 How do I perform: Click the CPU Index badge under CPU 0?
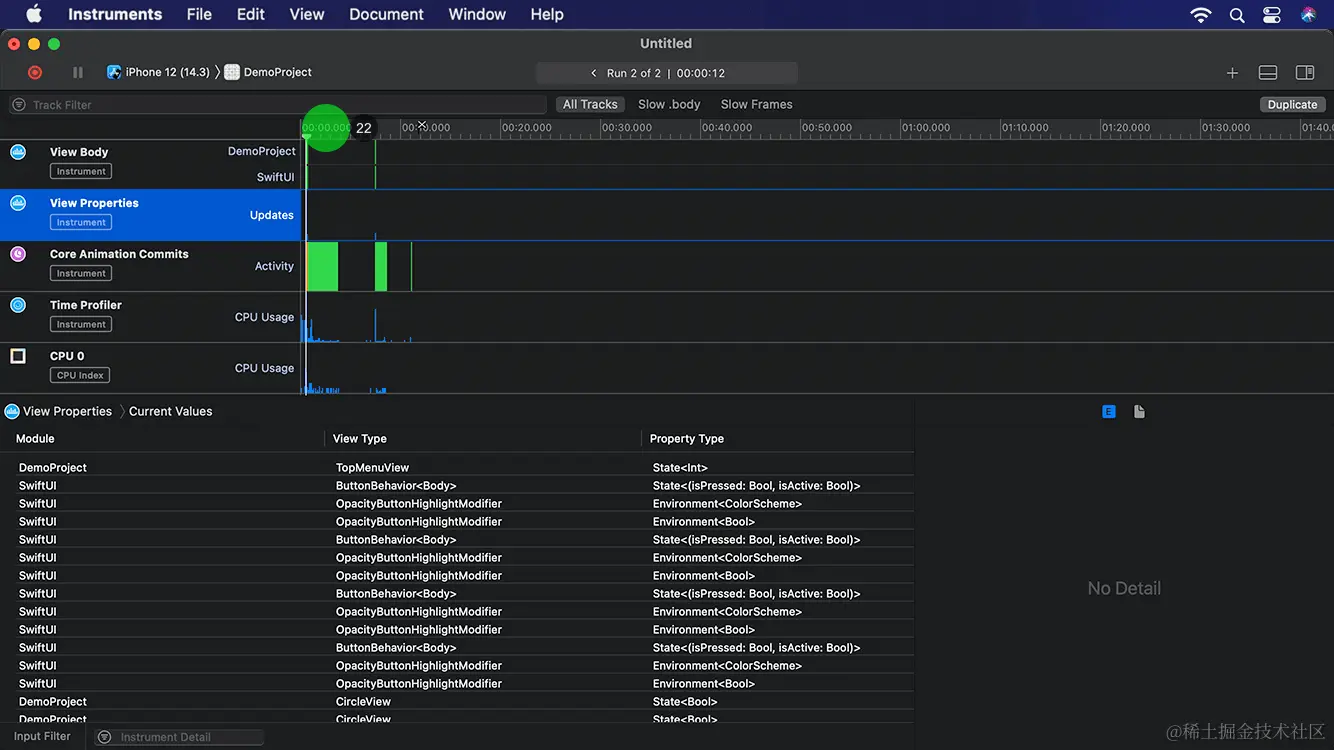coord(80,375)
